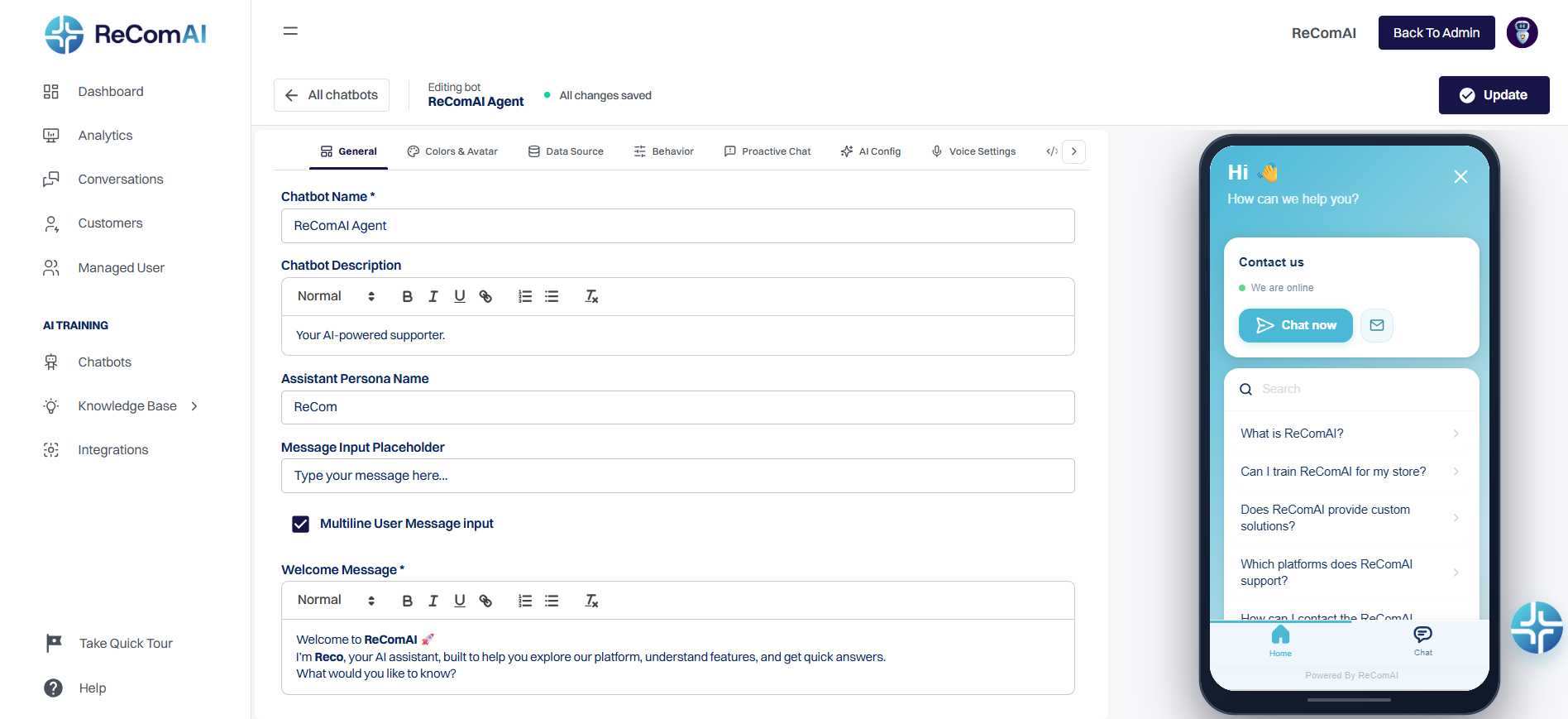Click Back To Admin button
Image resolution: width=1568 pixels, height=719 pixels.
(1437, 33)
